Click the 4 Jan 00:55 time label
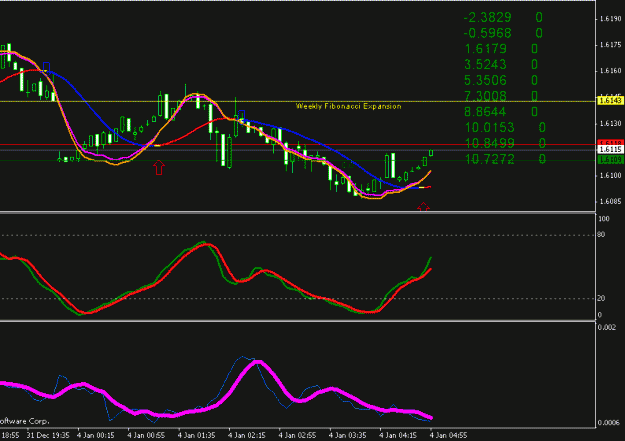Viewport: 625px width, 441px height. click(x=146, y=435)
